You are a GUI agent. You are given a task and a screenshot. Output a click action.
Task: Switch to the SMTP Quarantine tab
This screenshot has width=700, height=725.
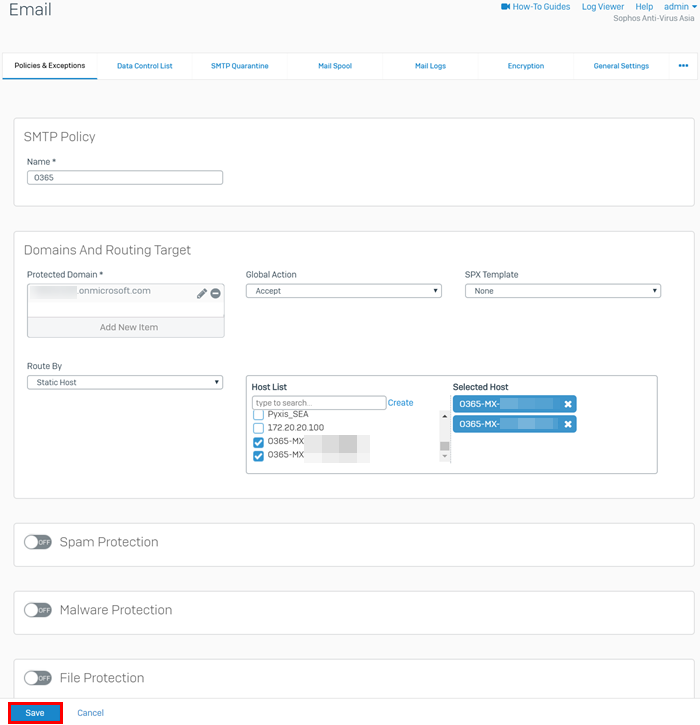(239, 66)
